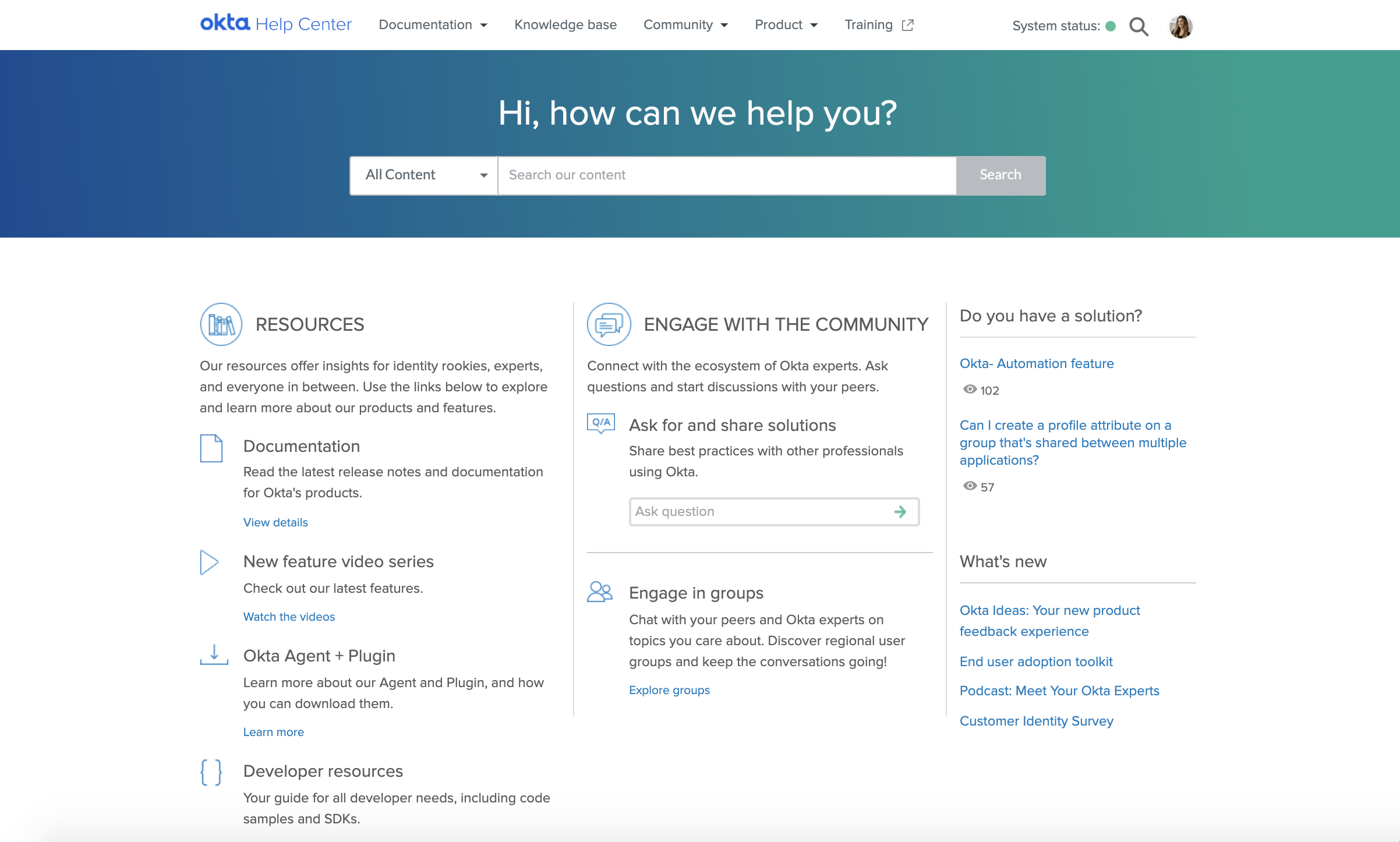Open Podcast: Meet Your Okta Experts
This screenshot has width=1400, height=842.
pyautogui.click(x=1059, y=691)
